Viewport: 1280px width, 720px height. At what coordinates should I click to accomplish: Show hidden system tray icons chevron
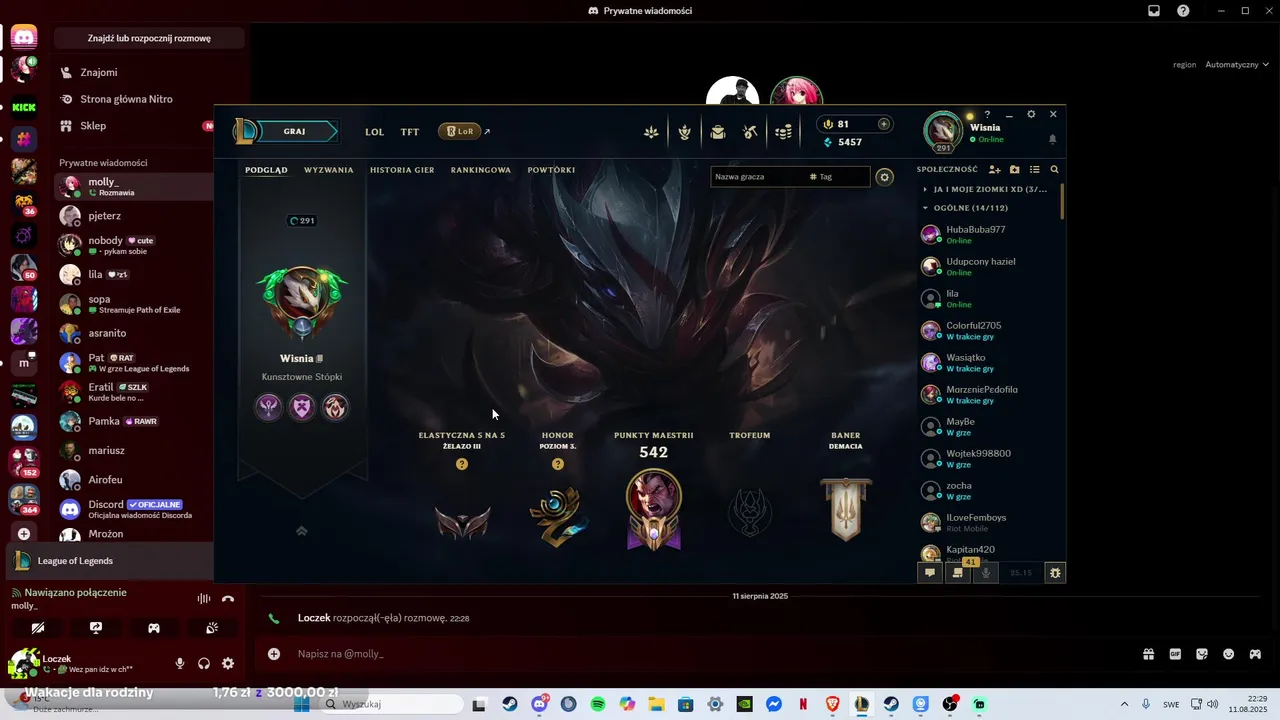pos(1124,704)
